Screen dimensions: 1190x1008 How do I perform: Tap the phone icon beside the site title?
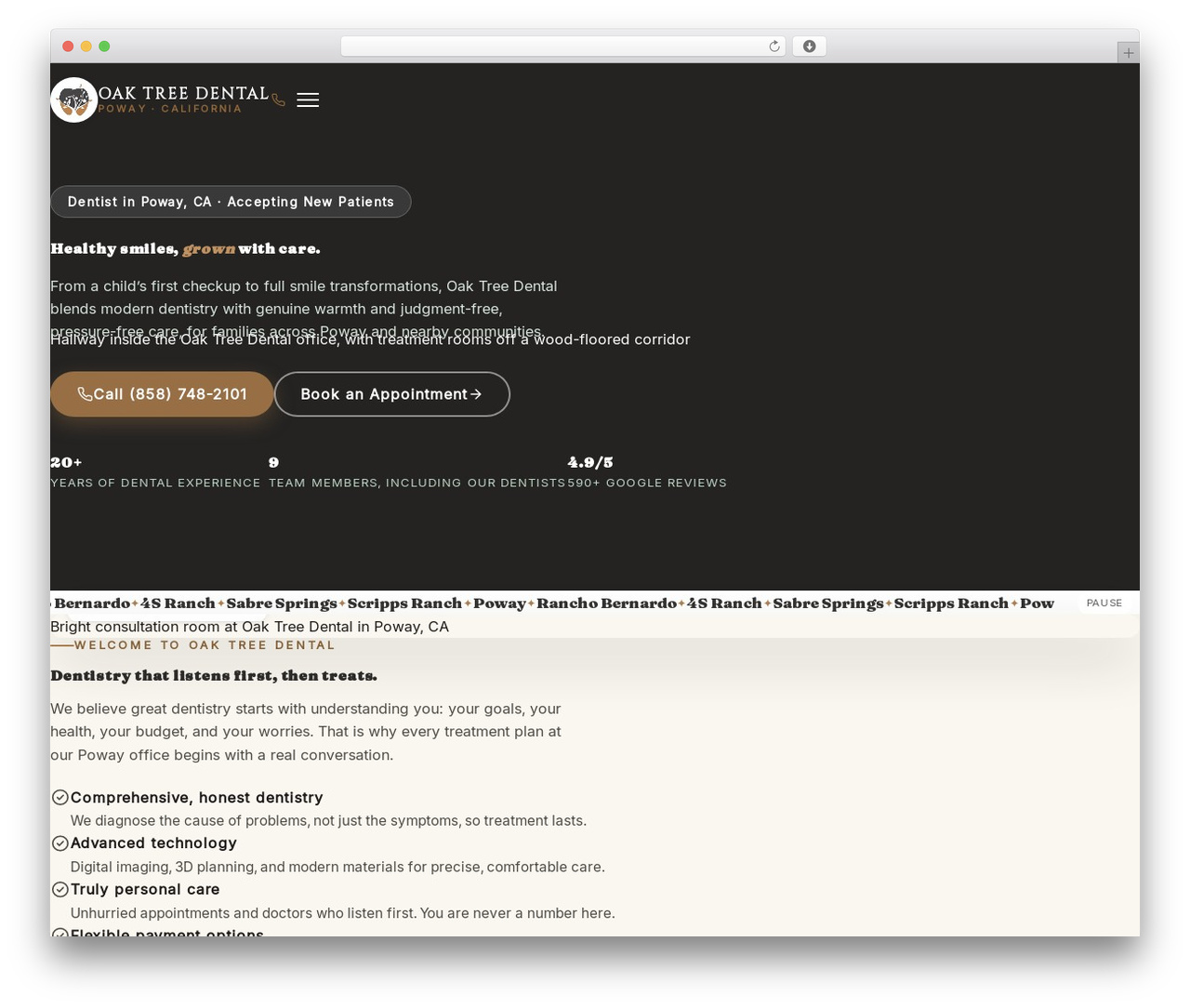[x=279, y=99]
